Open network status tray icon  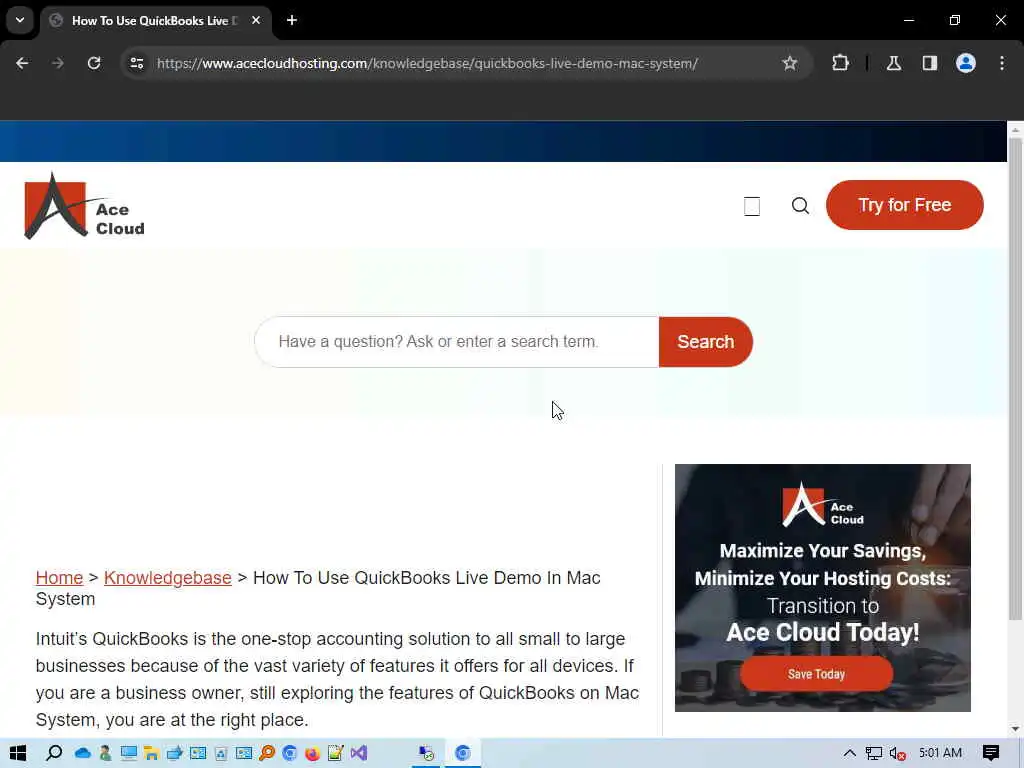(874, 753)
